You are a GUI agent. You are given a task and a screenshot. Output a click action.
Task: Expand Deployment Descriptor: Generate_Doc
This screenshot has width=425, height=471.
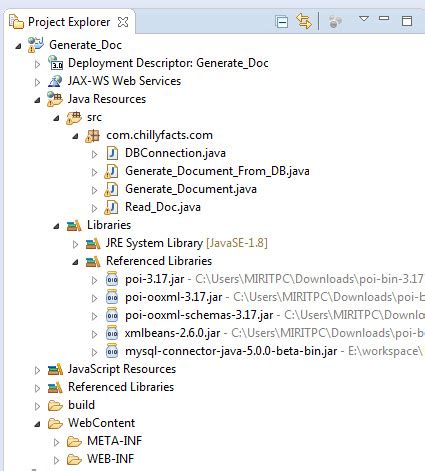click(37, 64)
